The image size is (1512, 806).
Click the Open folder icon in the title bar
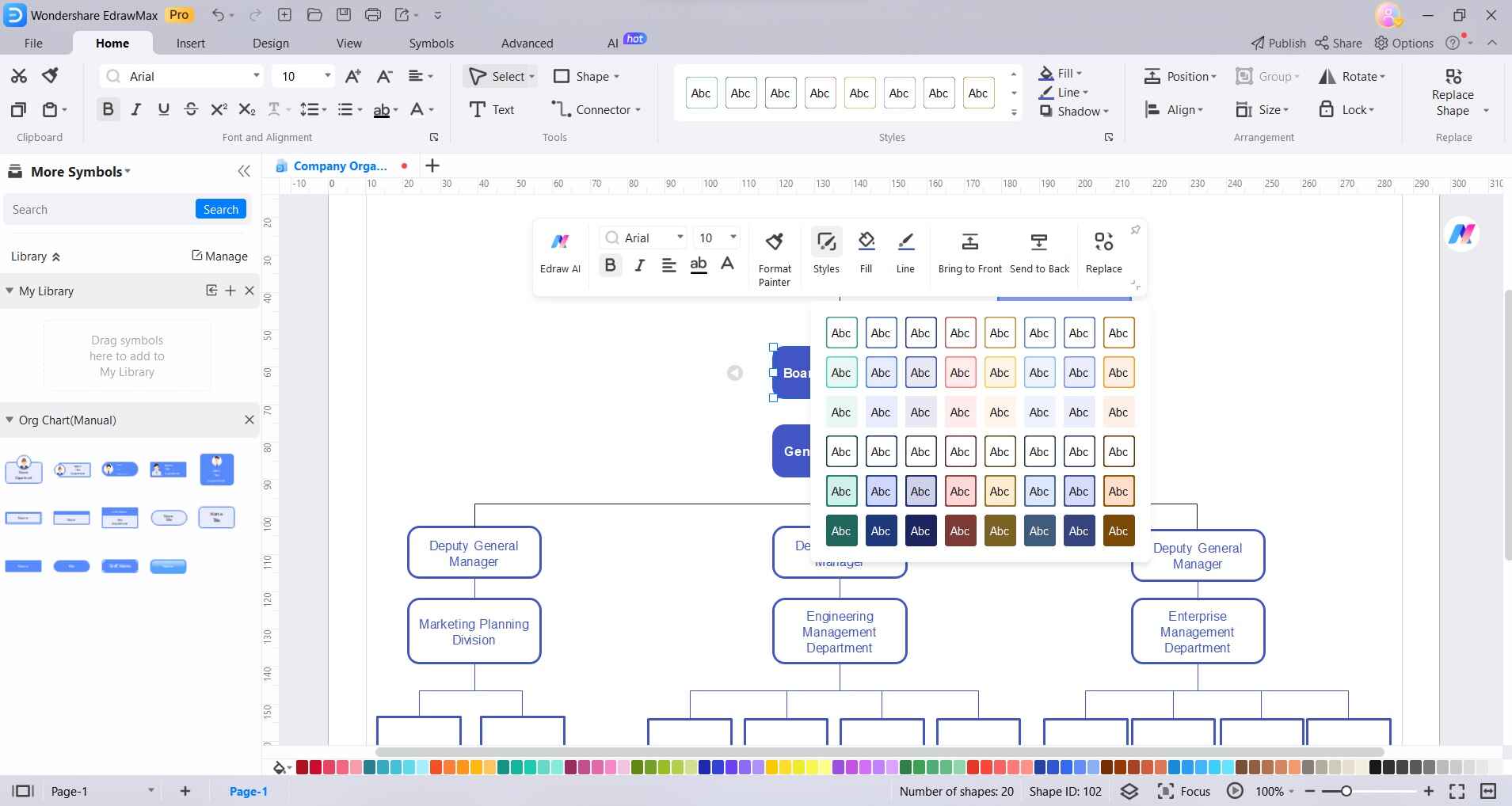click(x=314, y=14)
